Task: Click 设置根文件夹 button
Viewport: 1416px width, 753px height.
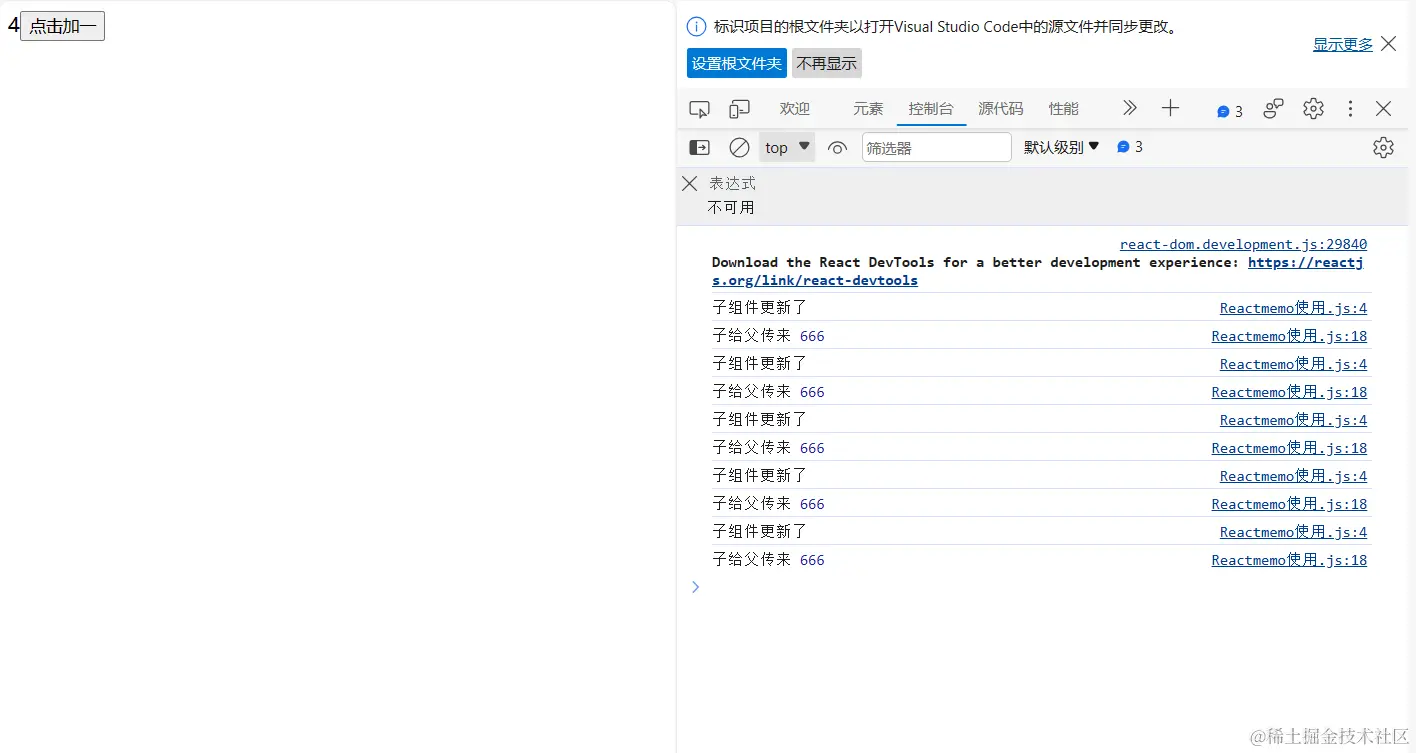Action: point(737,63)
